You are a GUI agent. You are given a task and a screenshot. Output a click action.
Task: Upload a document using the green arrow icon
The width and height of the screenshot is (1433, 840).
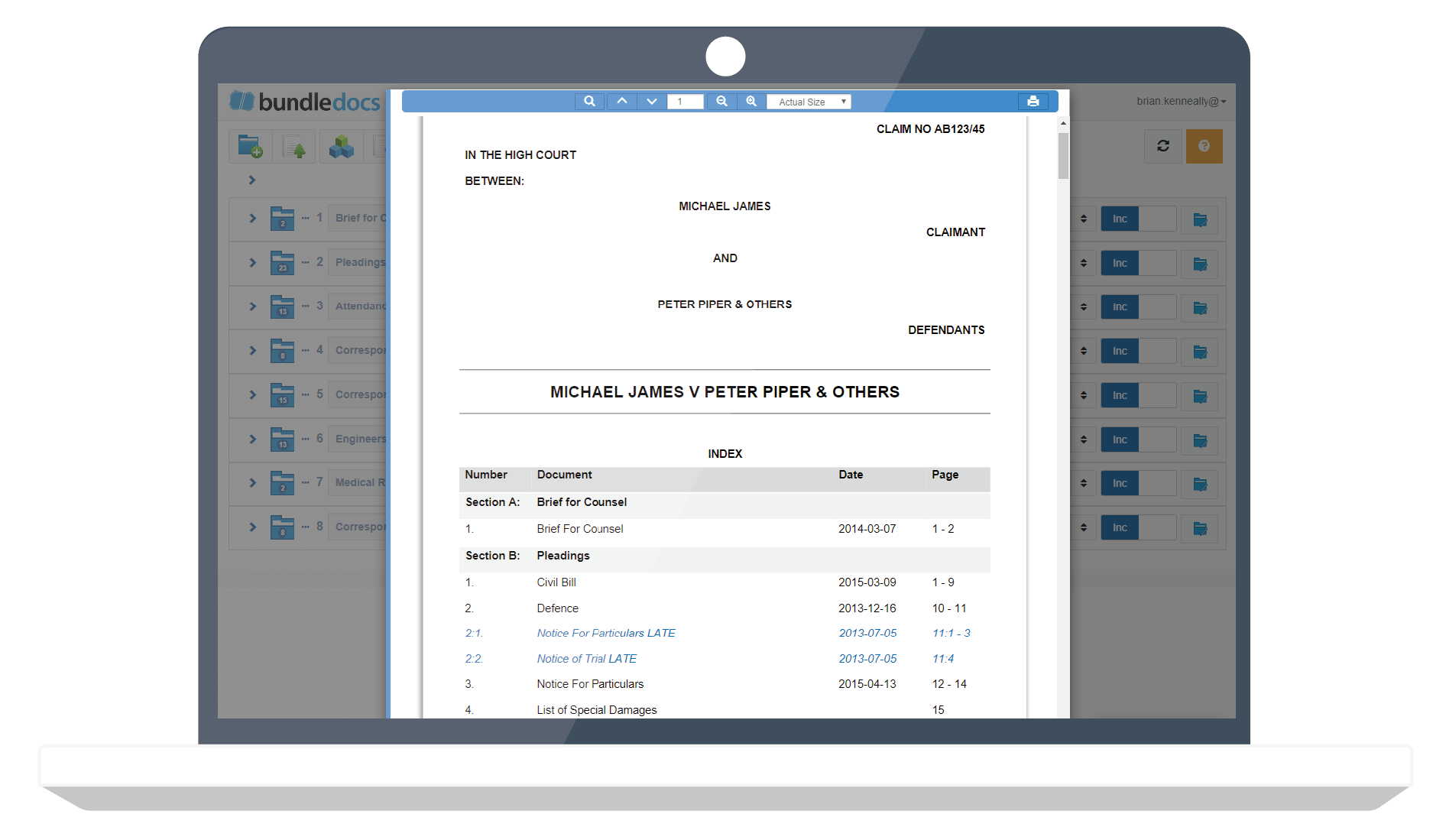[x=294, y=146]
